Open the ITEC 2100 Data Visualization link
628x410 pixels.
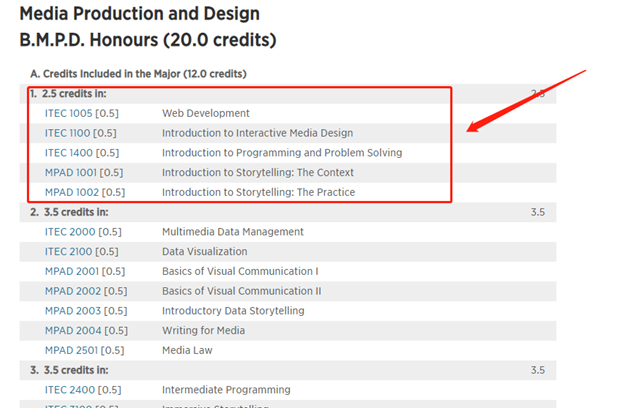click(x=68, y=252)
